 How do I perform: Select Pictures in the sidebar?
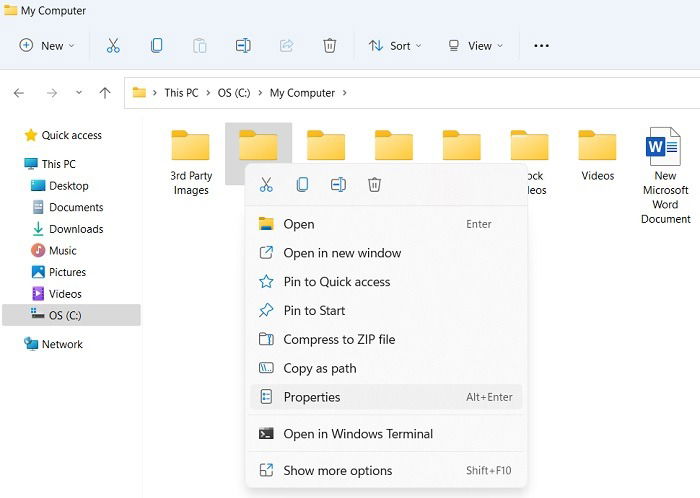pyautogui.click(x=58, y=272)
